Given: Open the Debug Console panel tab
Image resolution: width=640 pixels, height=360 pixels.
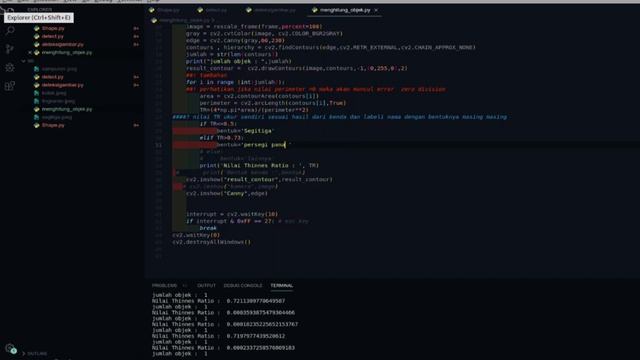Looking at the screenshot, I should pos(243,285).
